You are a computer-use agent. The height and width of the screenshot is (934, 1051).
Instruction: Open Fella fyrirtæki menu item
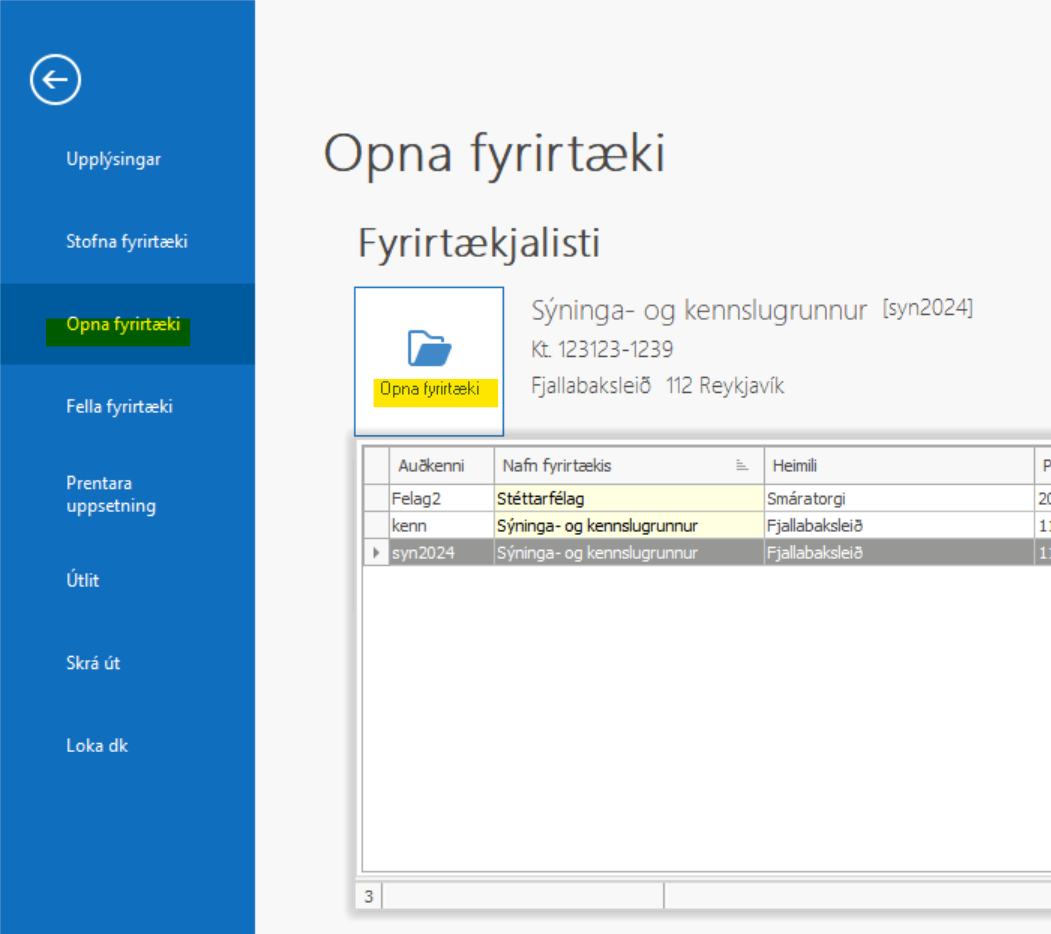[119, 406]
